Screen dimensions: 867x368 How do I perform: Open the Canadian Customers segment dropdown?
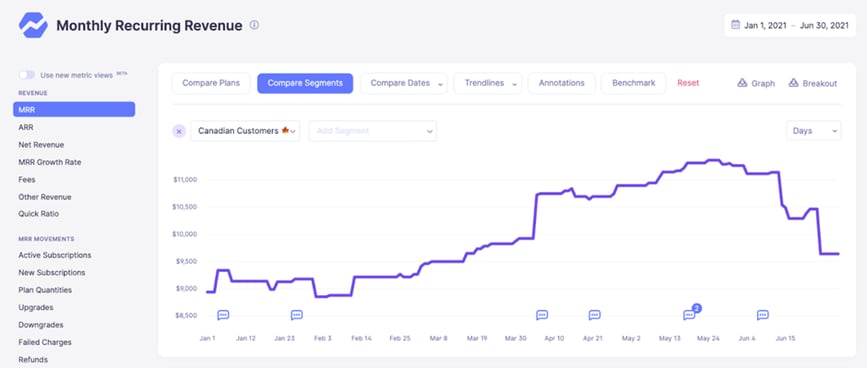(246, 131)
